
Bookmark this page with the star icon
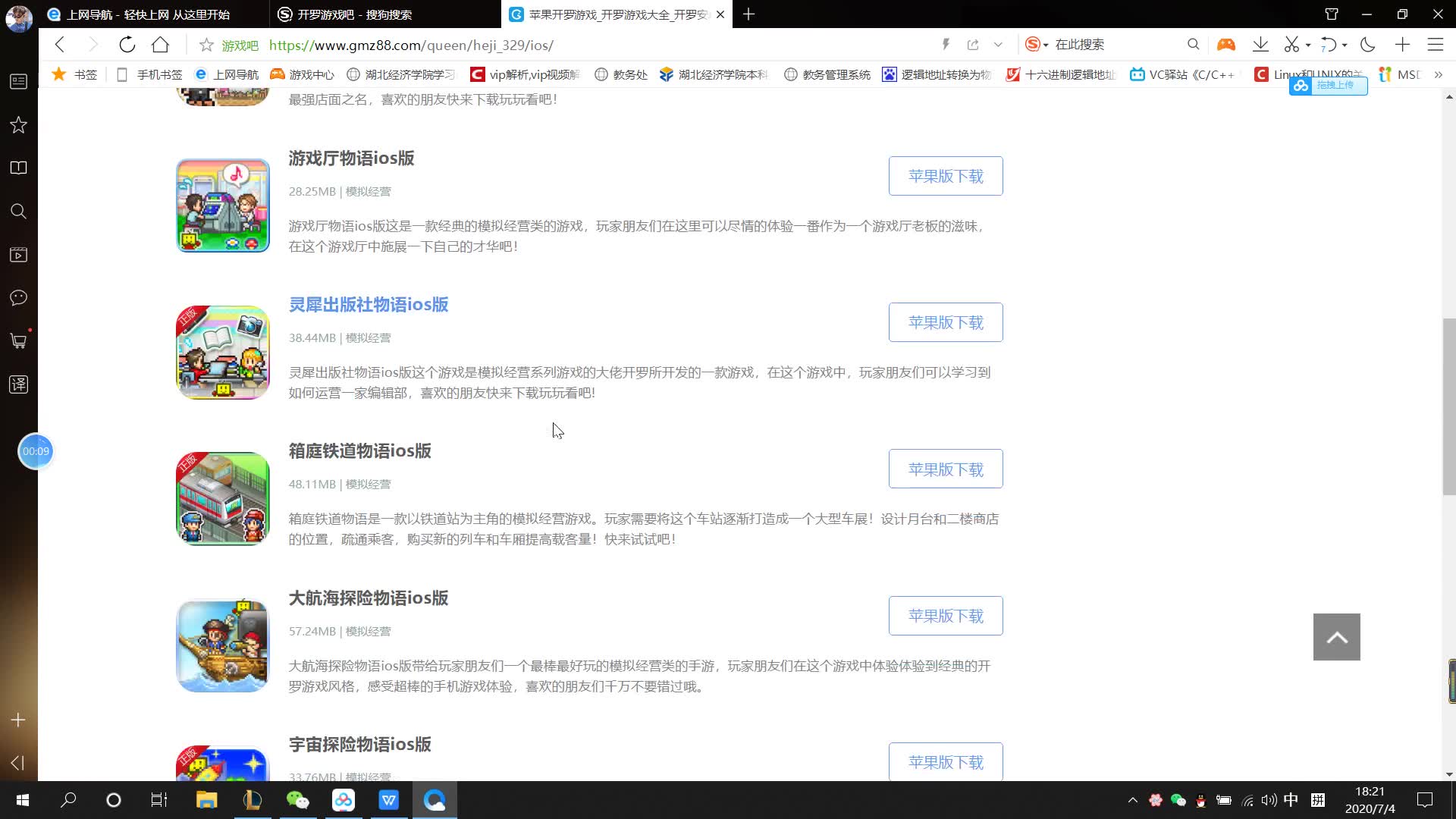tap(206, 45)
